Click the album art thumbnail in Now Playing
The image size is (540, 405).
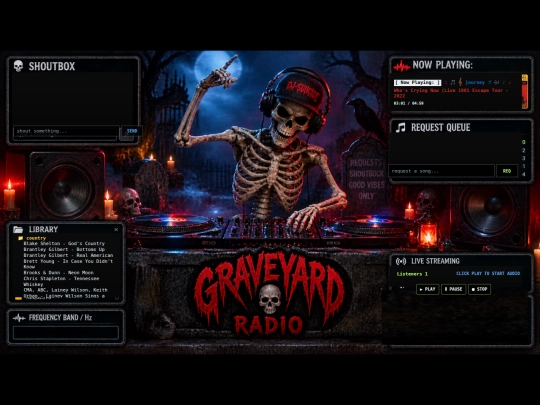coord(525,92)
